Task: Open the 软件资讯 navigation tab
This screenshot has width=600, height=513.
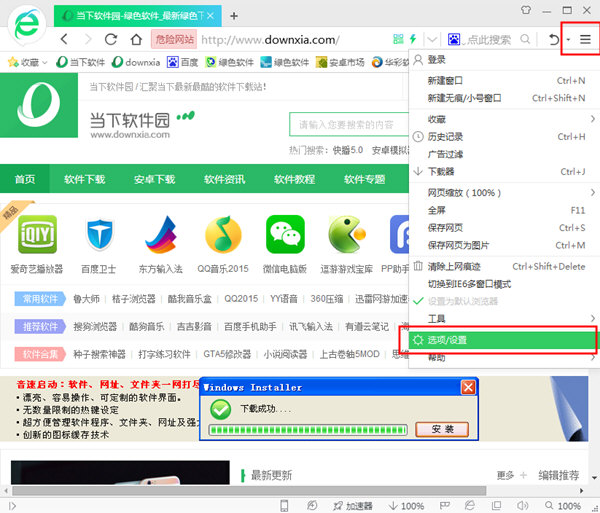Action: click(225, 179)
